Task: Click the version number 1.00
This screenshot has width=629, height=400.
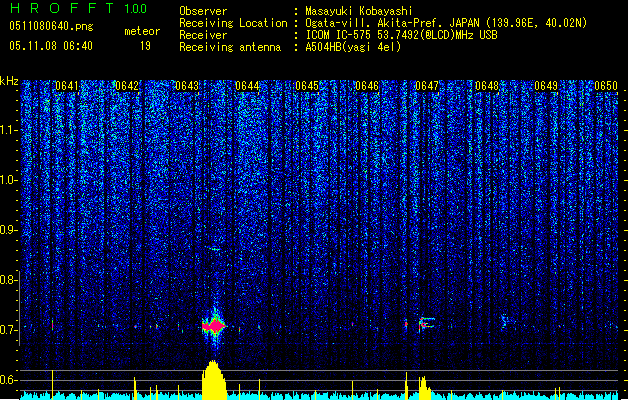Action: point(136,9)
